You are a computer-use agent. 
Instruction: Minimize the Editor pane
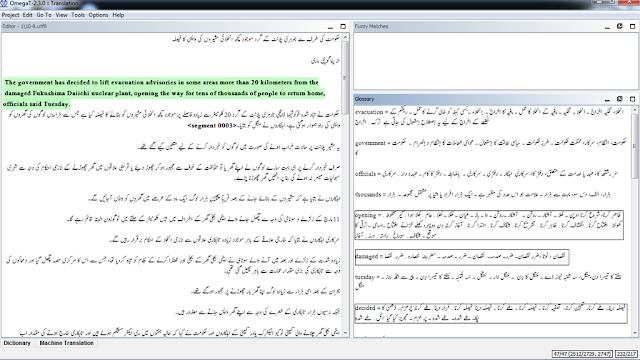click(330, 27)
